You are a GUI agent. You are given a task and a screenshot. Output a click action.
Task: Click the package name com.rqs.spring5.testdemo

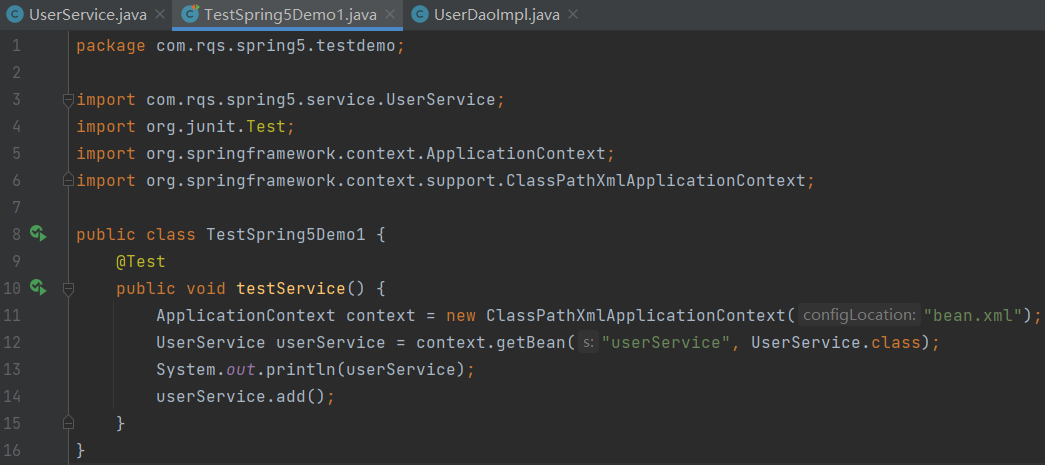click(x=277, y=47)
